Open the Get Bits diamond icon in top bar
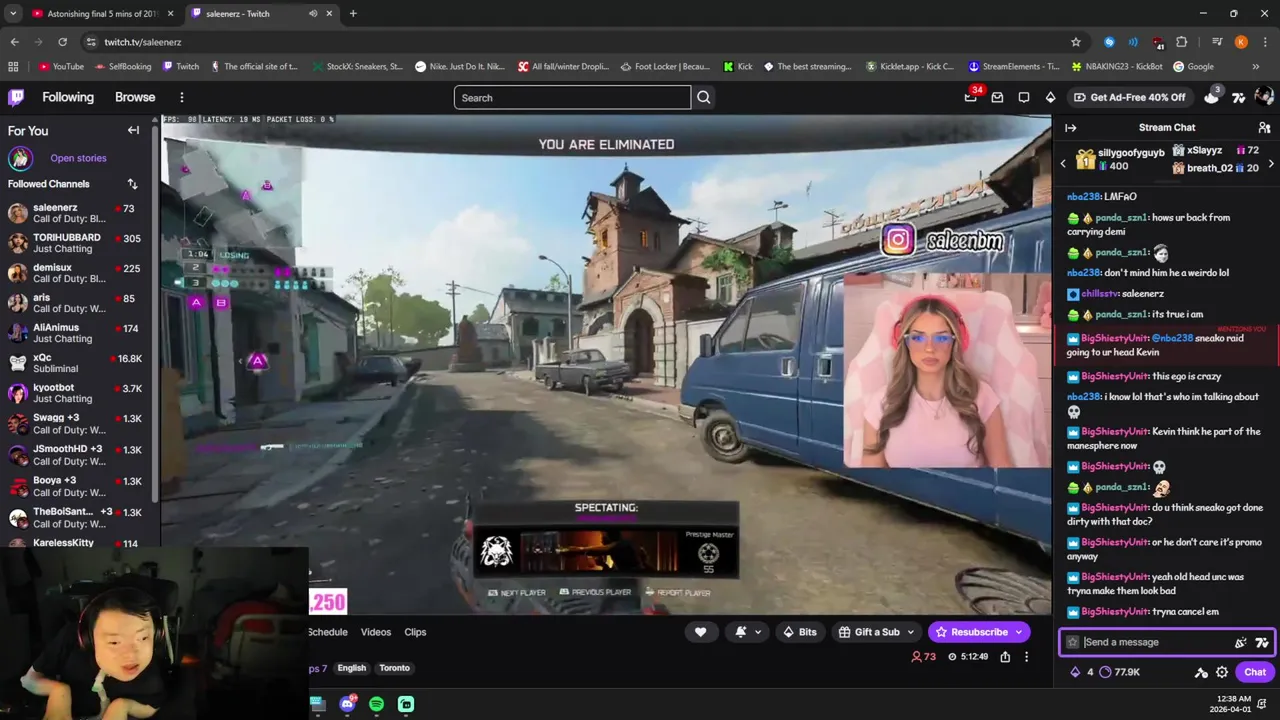This screenshot has width=1280, height=720. pyautogui.click(x=1050, y=97)
